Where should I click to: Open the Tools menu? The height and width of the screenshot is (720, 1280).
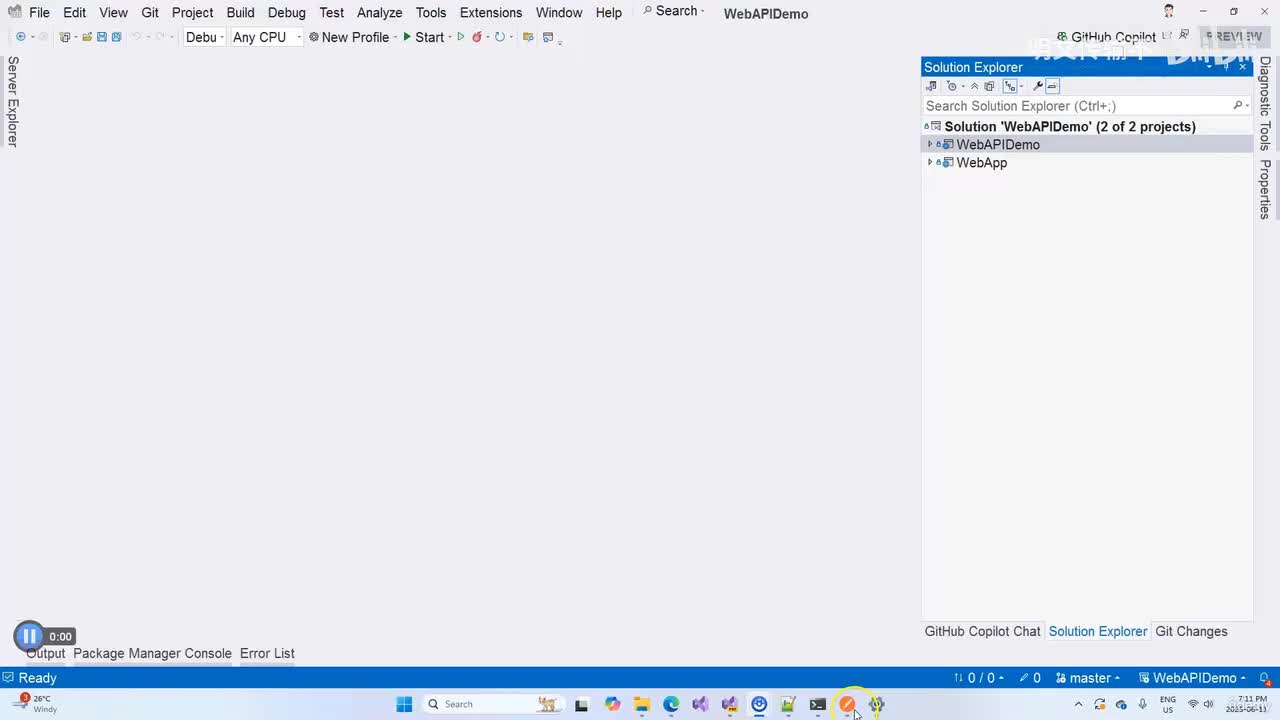click(431, 13)
